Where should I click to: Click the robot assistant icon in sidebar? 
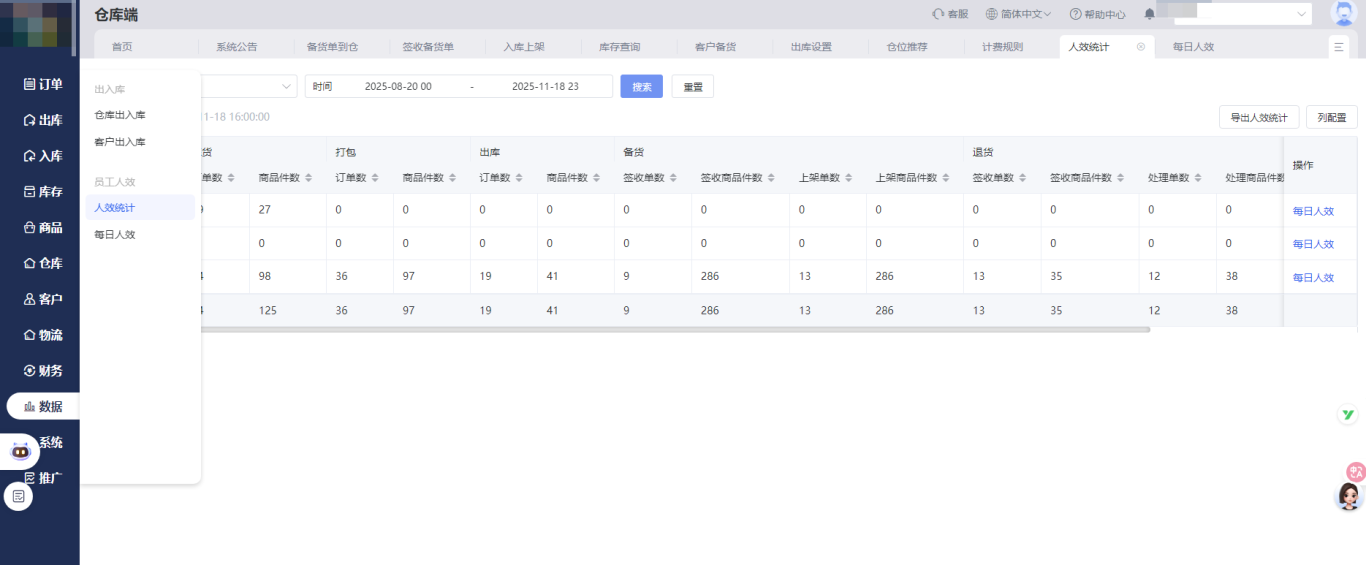(20, 451)
